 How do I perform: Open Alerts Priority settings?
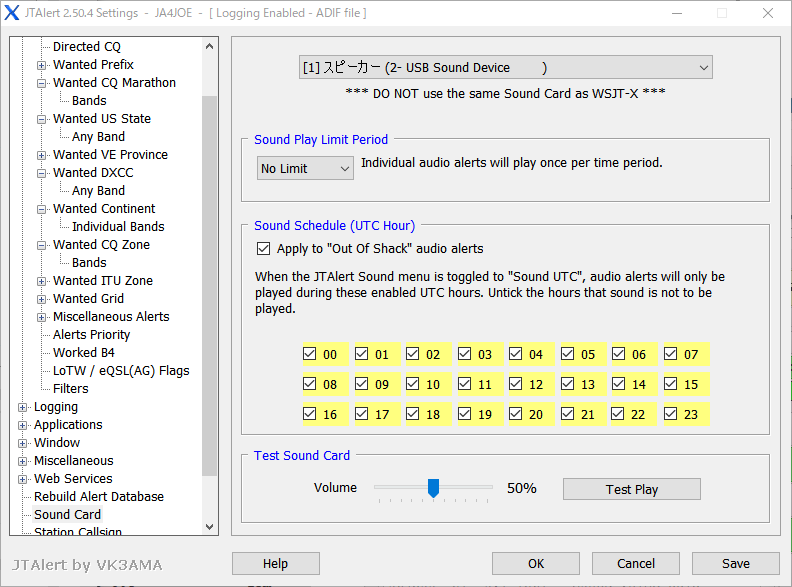tap(91, 334)
